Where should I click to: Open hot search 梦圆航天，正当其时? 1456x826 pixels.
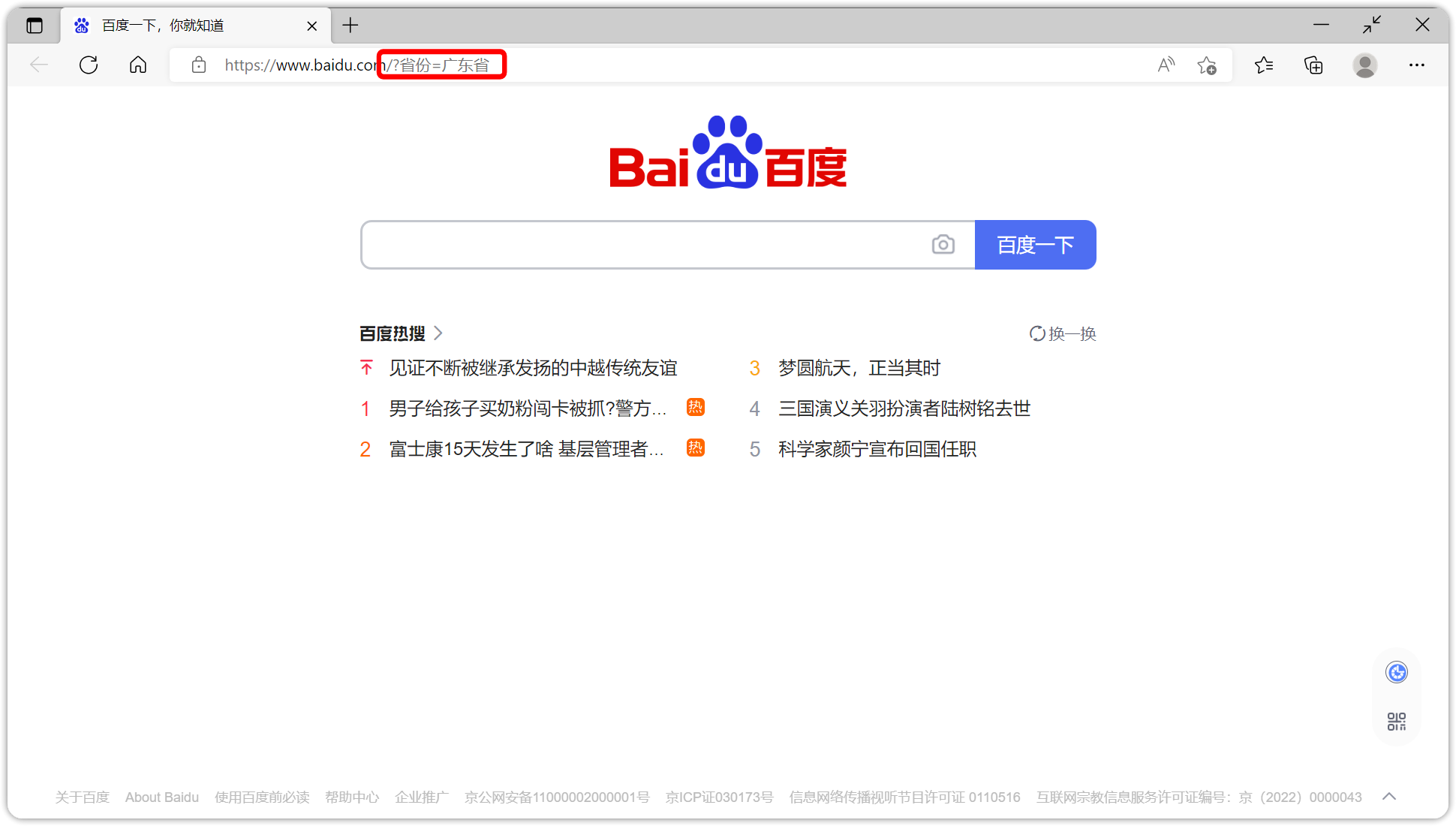tap(859, 368)
